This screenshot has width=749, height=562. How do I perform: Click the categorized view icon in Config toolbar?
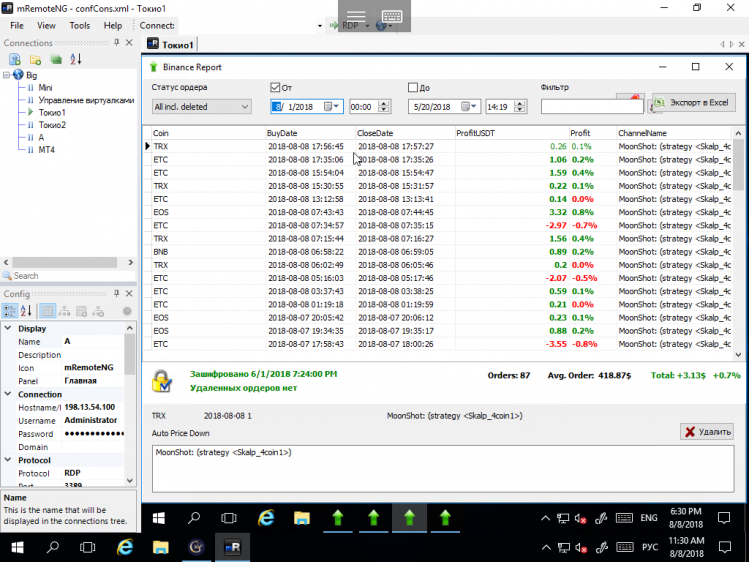(10, 311)
